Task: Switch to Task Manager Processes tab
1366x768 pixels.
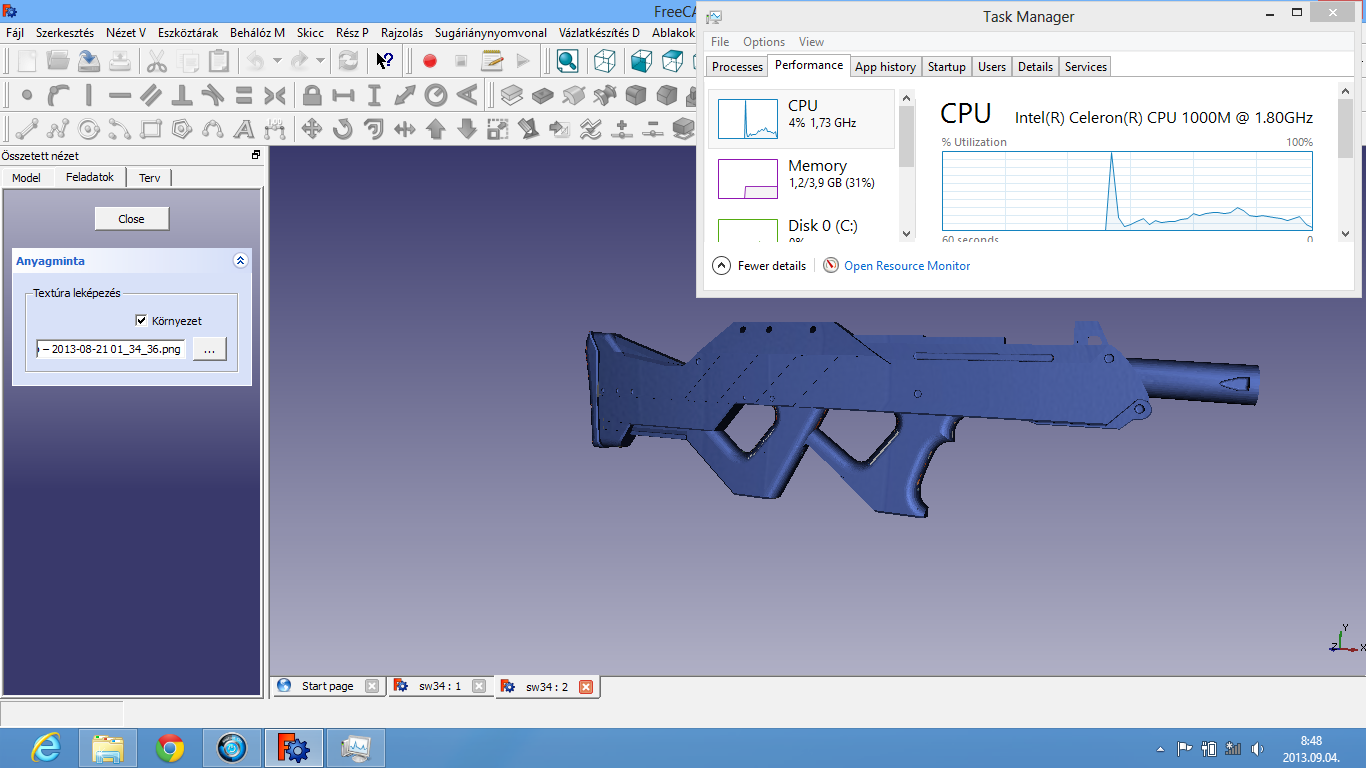Action: (738, 67)
